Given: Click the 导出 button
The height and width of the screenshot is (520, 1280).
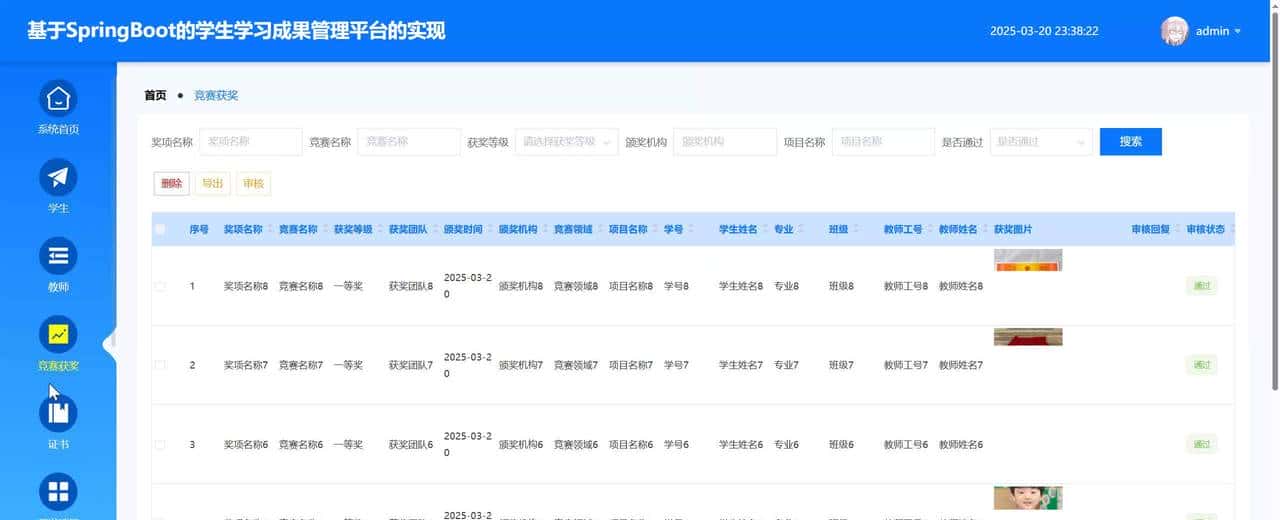Looking at the screenshot, I should 213,184.
